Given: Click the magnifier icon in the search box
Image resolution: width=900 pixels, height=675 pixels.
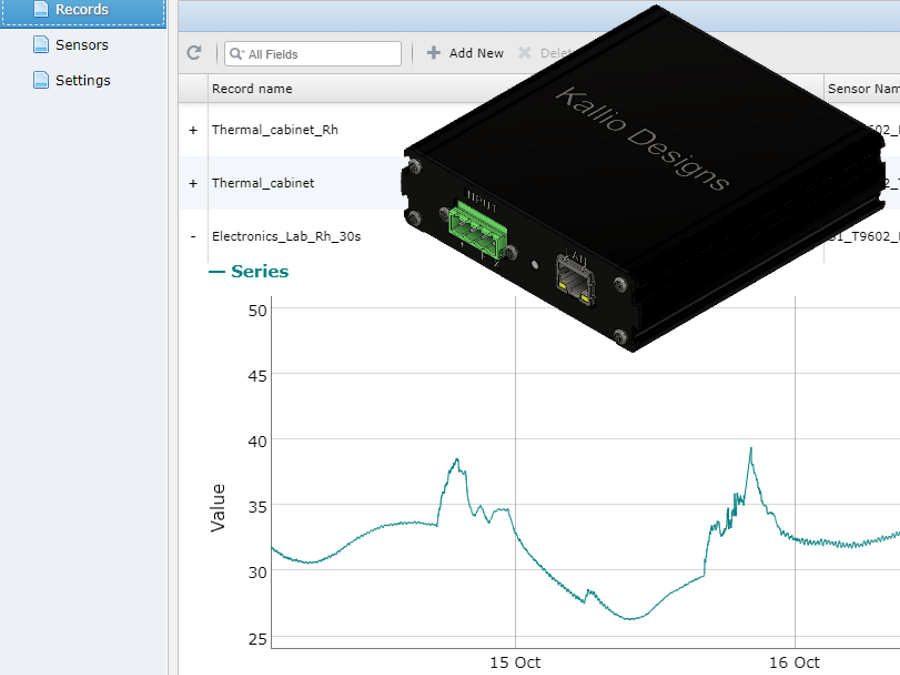Looking at the screenshot, I should coord(235,54).
